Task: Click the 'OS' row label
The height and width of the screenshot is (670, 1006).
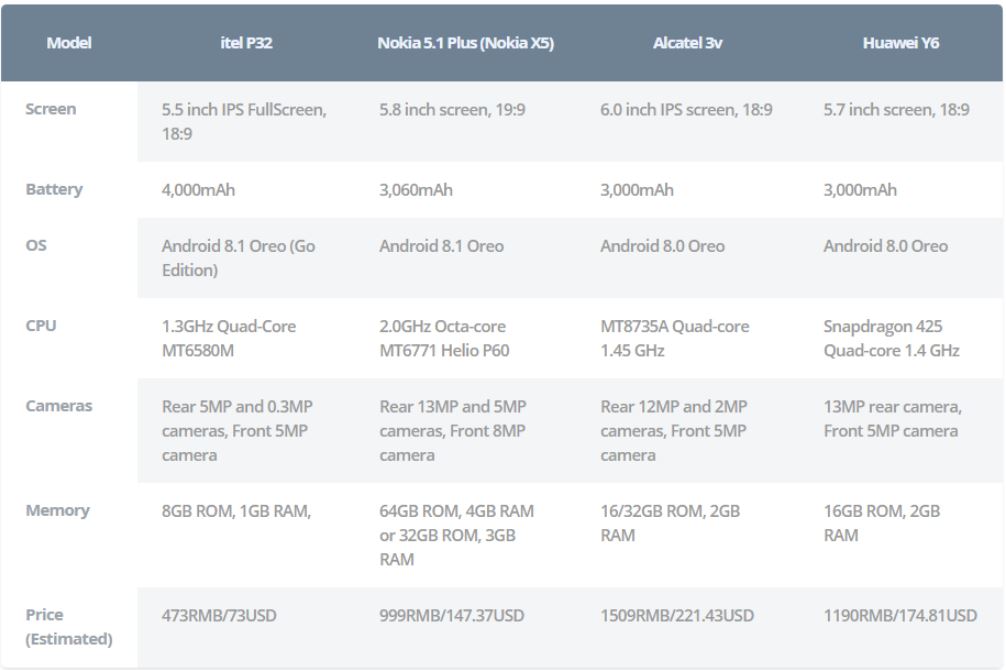Action: pyautogui.click(x=36, y=245)
